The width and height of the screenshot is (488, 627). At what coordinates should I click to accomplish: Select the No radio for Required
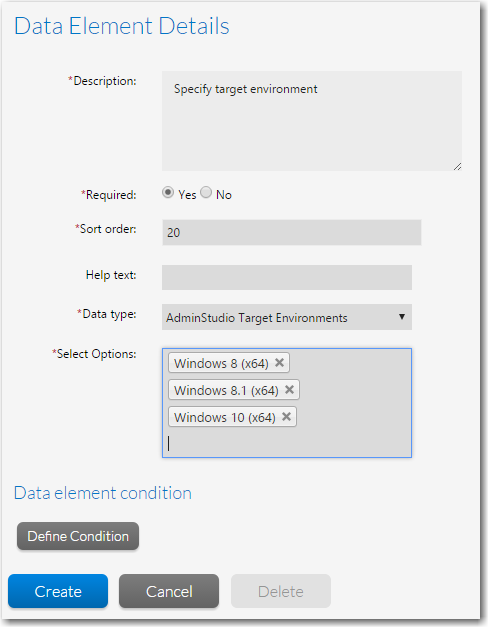tap(206, 192)
